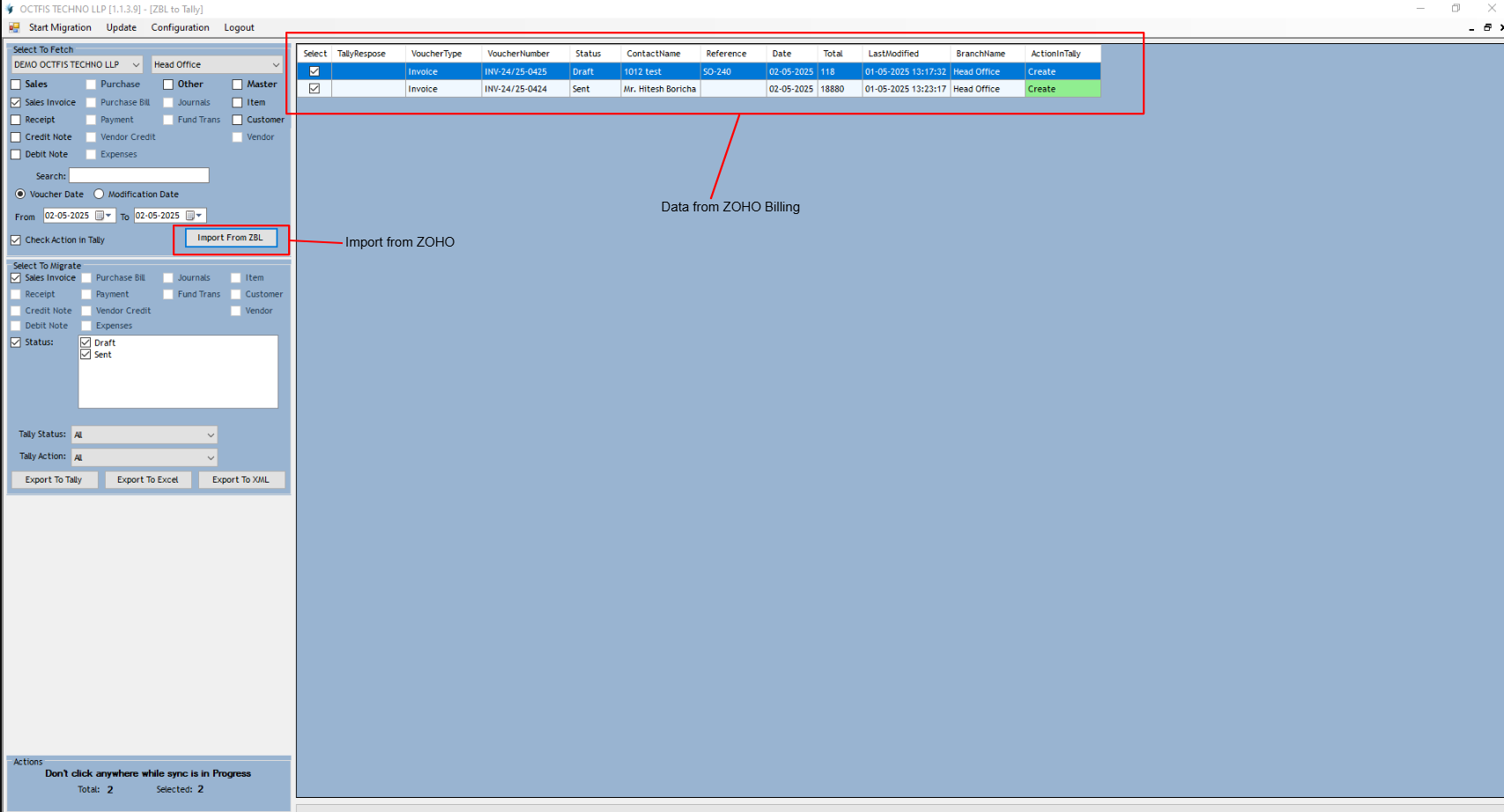Click the inner window restore icon
The width and height of the screenshot is (1504, 812).
click(x=1487, y=27)
